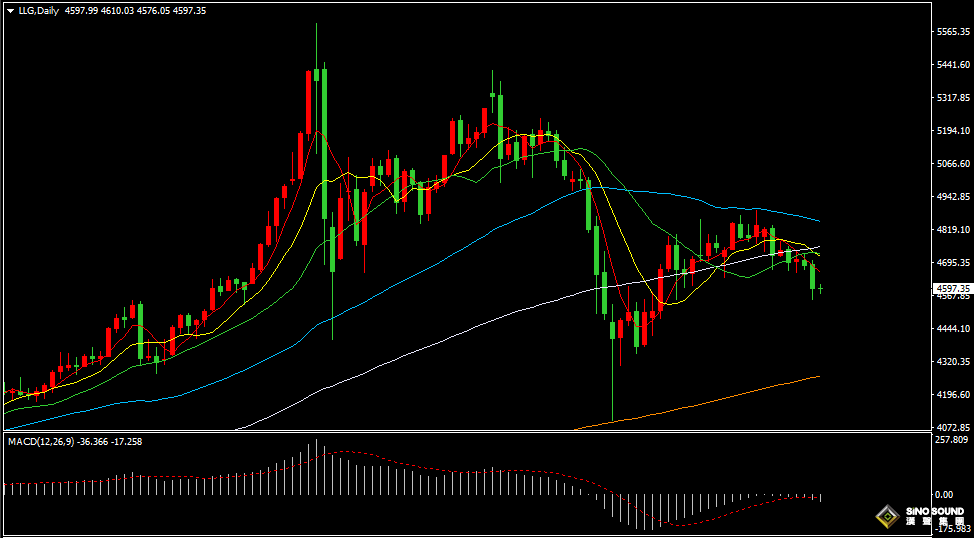The image size is (974, 538).
Task: Click the 0.00 level on the MACD scale
Action: pos(943,494)
